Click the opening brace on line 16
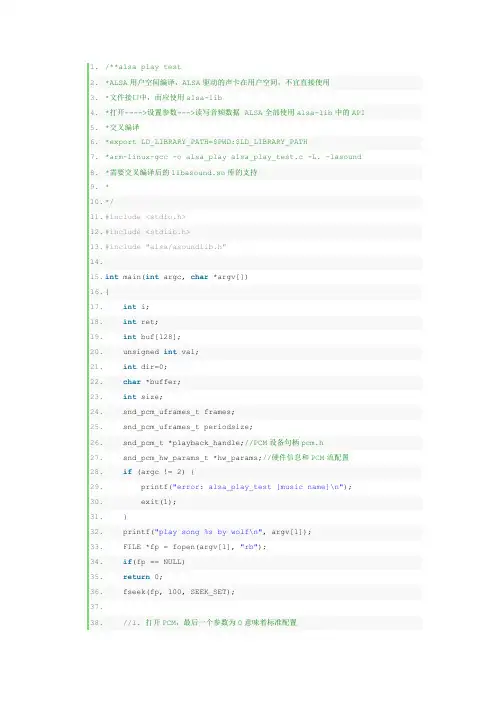The width and height of the screenshot is (496, 702). click(107, 292)
